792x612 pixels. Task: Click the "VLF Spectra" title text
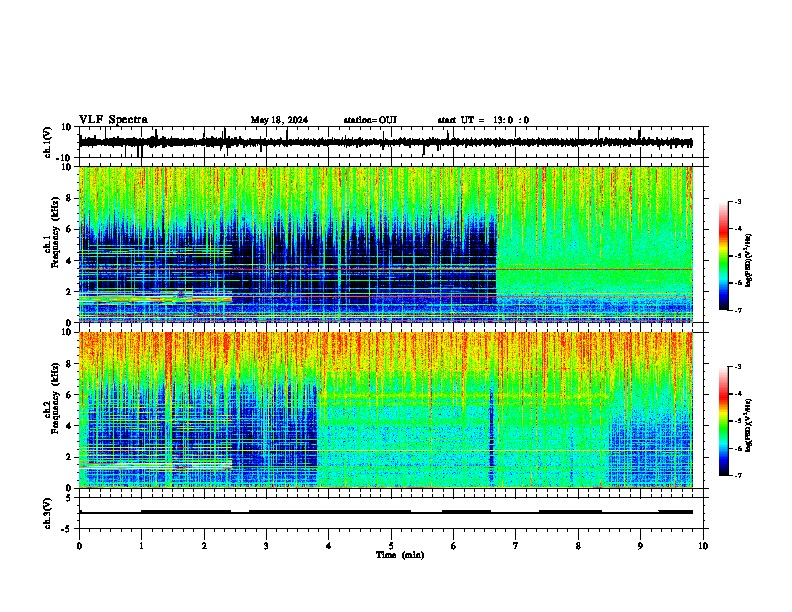click(113, 120)
